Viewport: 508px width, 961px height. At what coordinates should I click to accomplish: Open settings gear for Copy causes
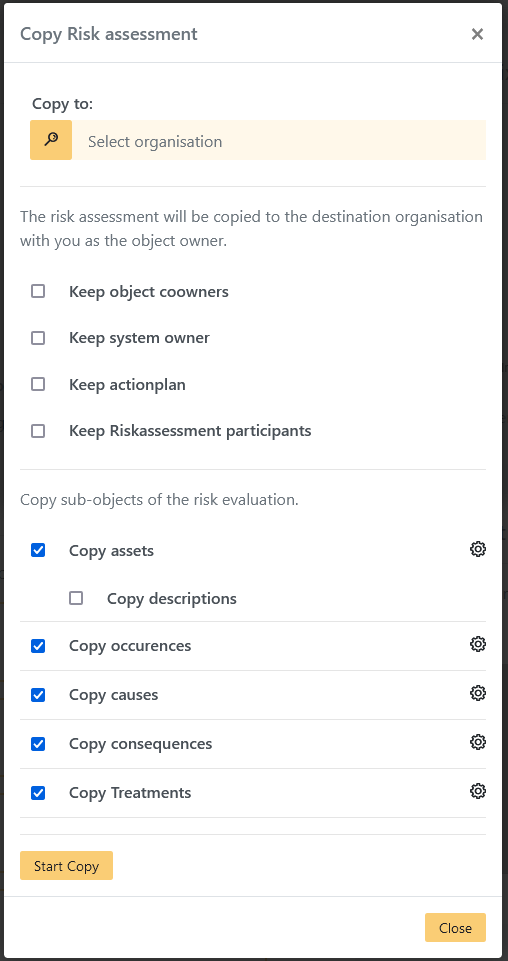coord(478,693)
